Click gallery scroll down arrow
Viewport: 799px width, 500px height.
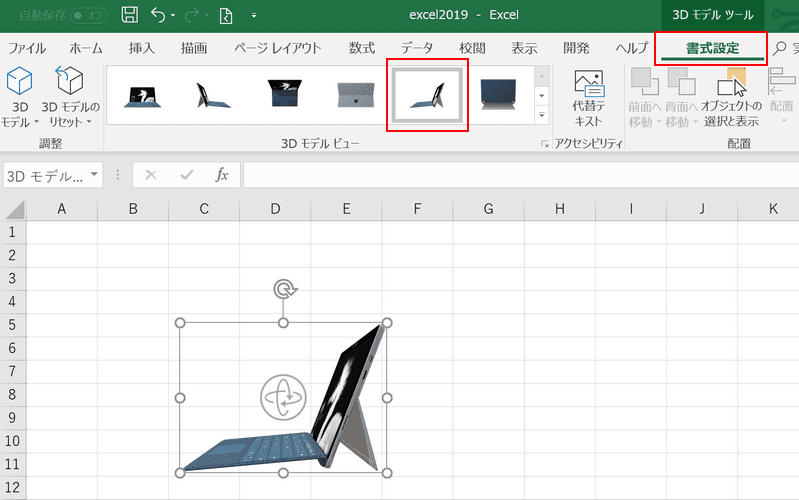[542, 95]
